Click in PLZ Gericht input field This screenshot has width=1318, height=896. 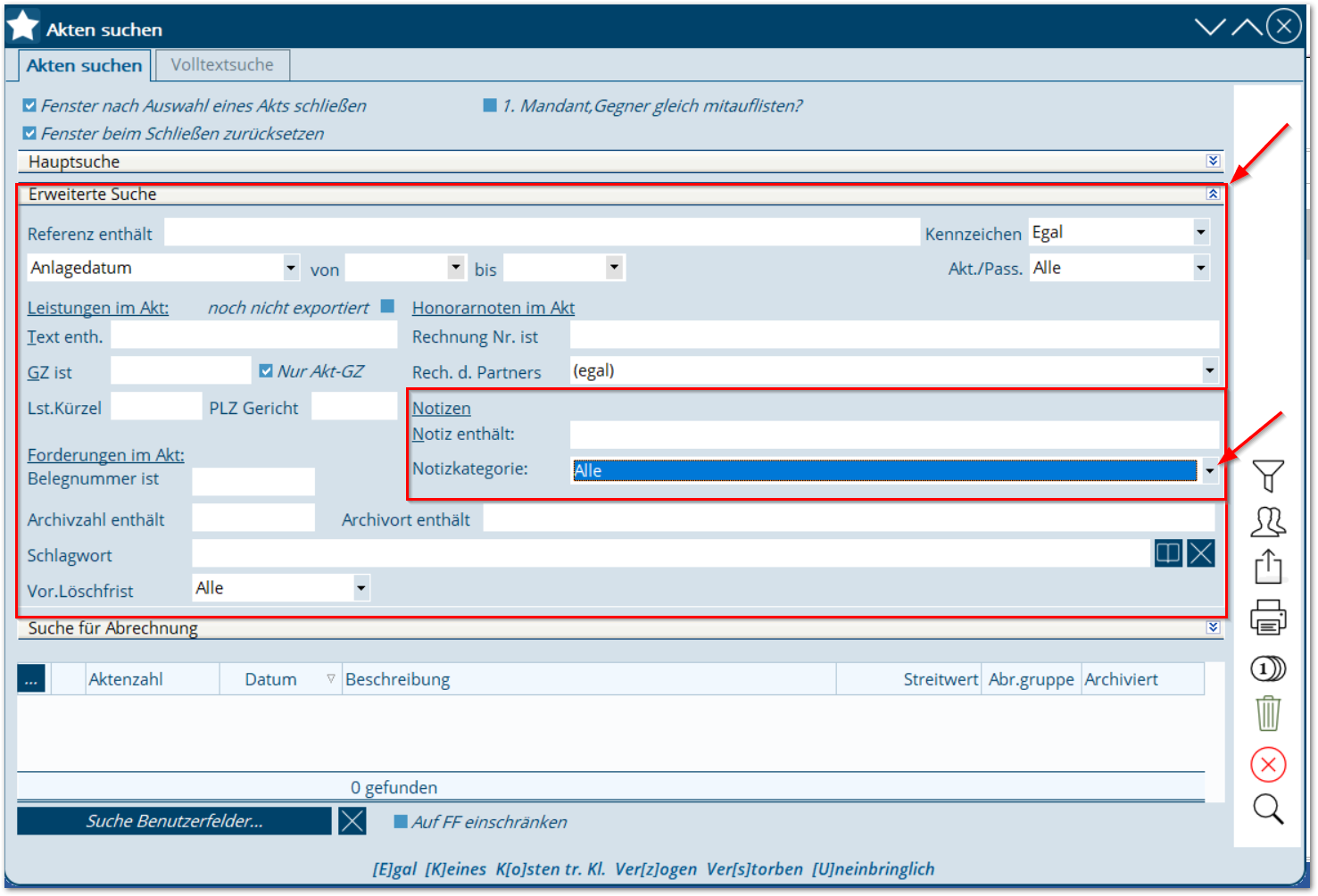tap(354, 406)
